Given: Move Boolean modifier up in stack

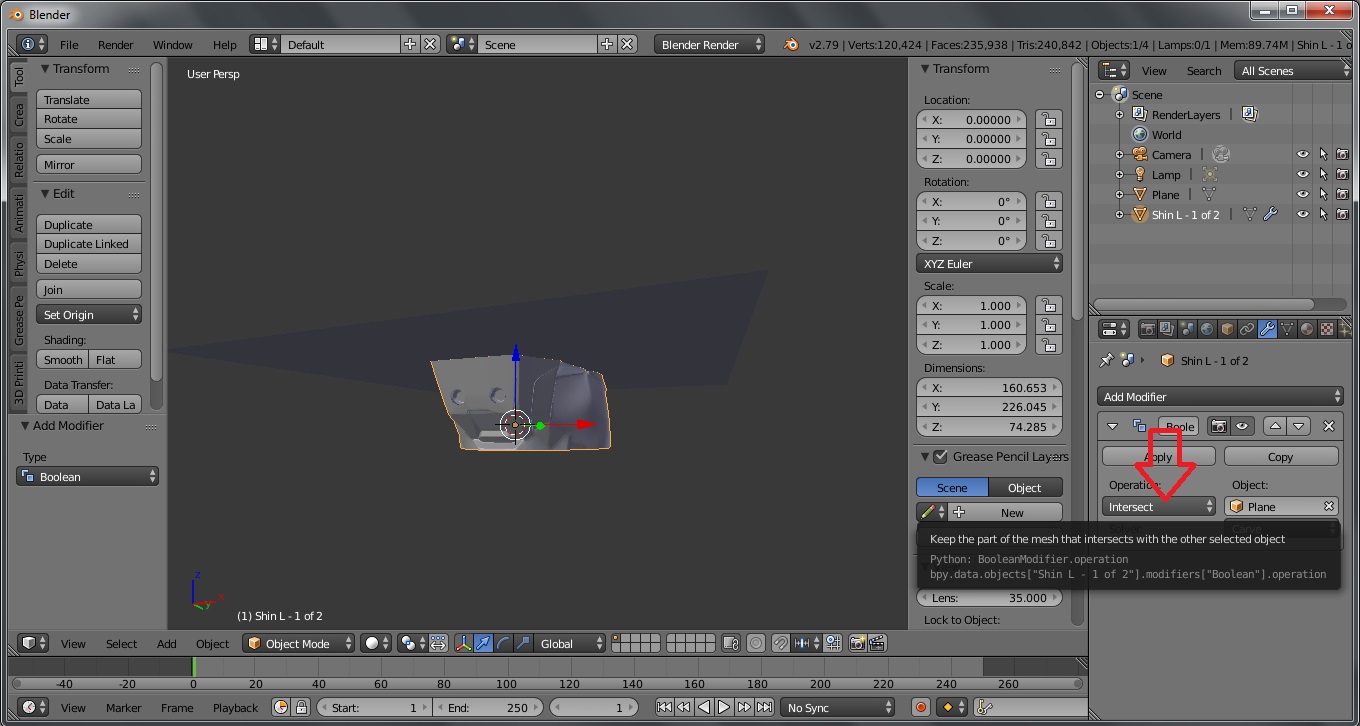Looking at the screenshot, I should tap(1275, 426).
